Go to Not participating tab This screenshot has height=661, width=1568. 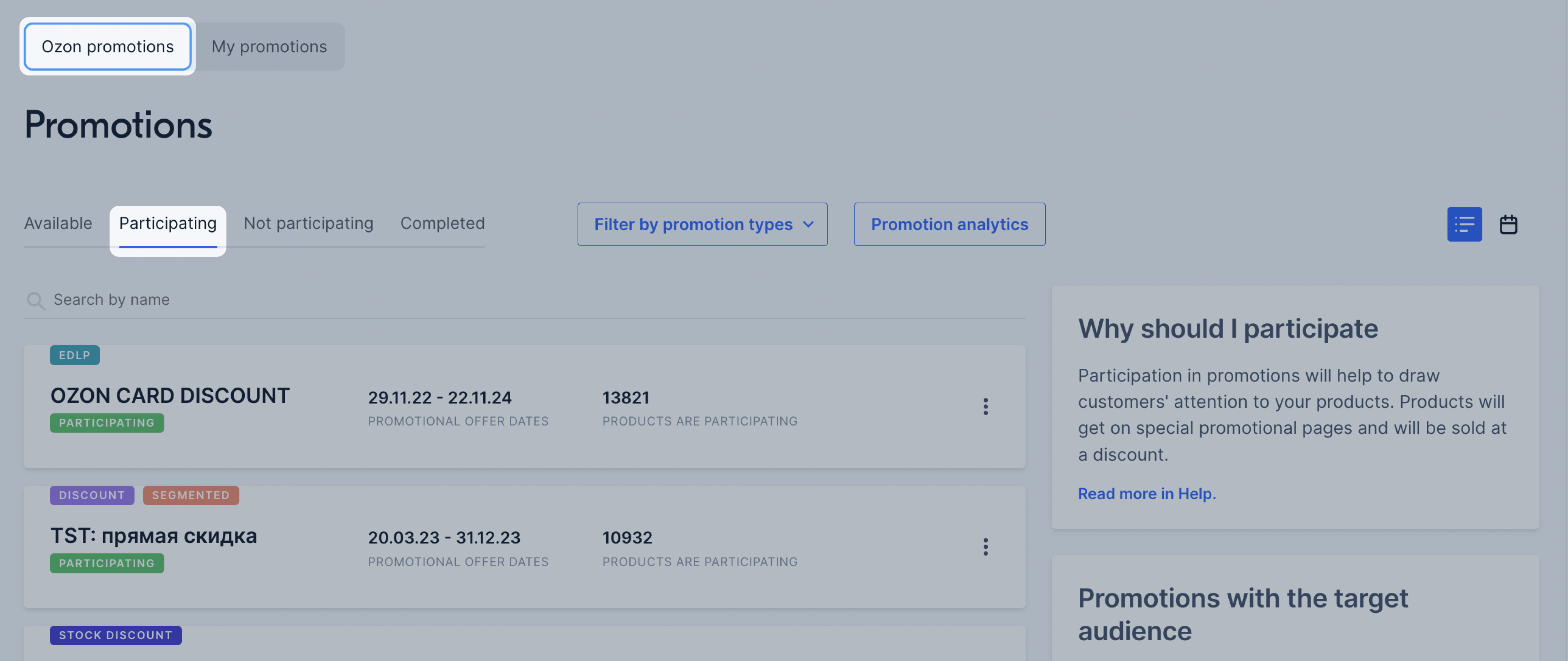(308, 223)
